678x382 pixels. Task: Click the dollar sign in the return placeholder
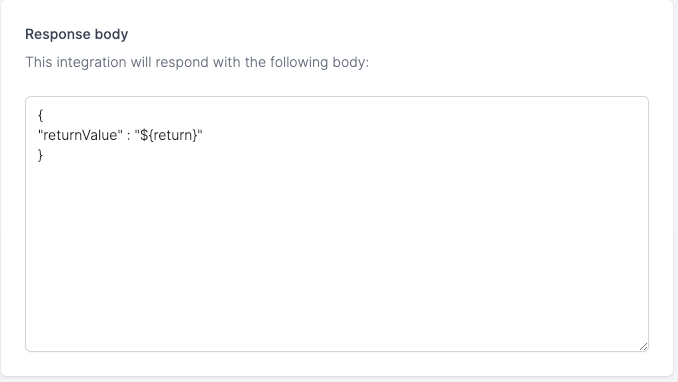[x=144, y=135]
